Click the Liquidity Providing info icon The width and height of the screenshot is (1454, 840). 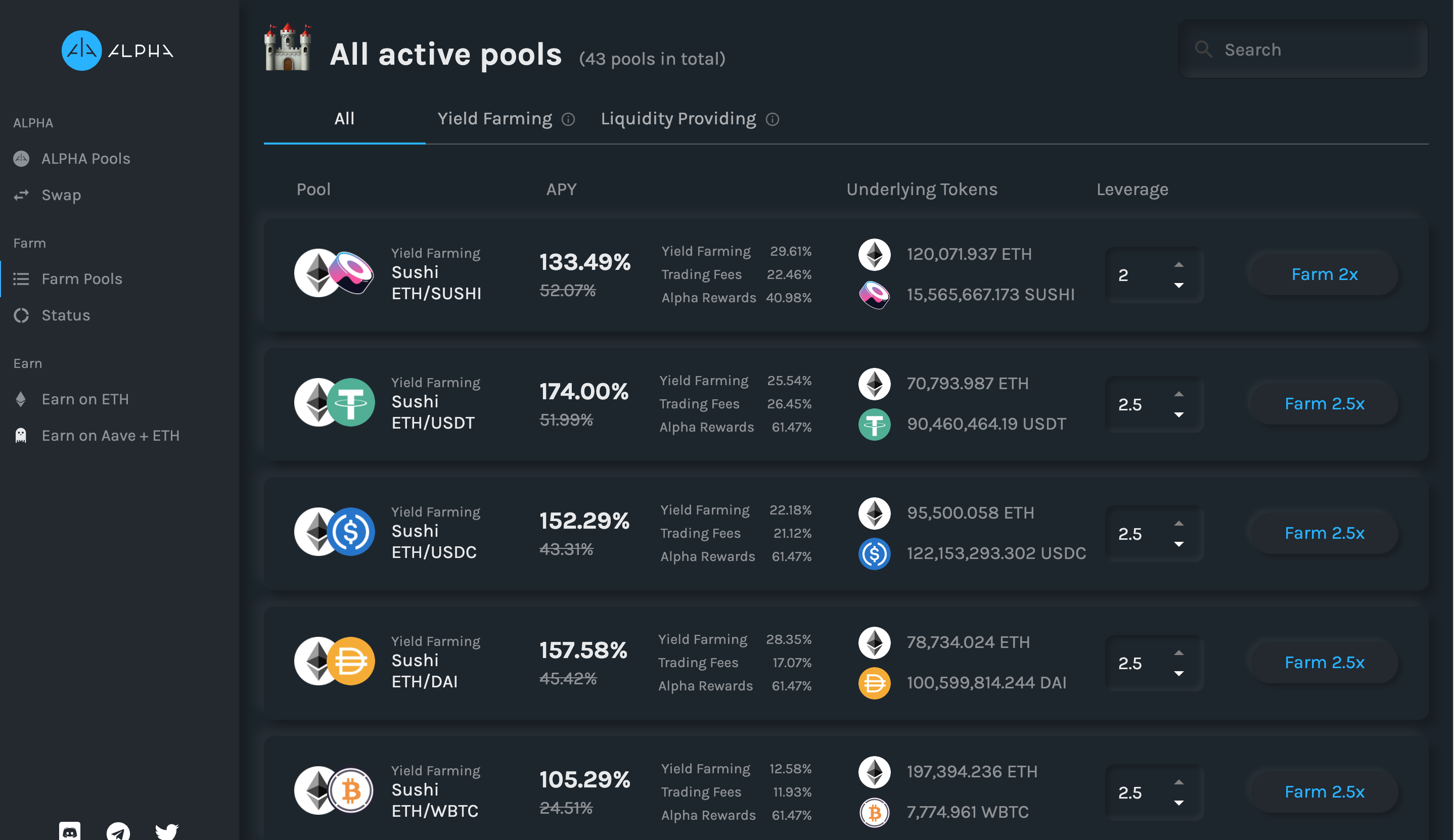[772, 119]
